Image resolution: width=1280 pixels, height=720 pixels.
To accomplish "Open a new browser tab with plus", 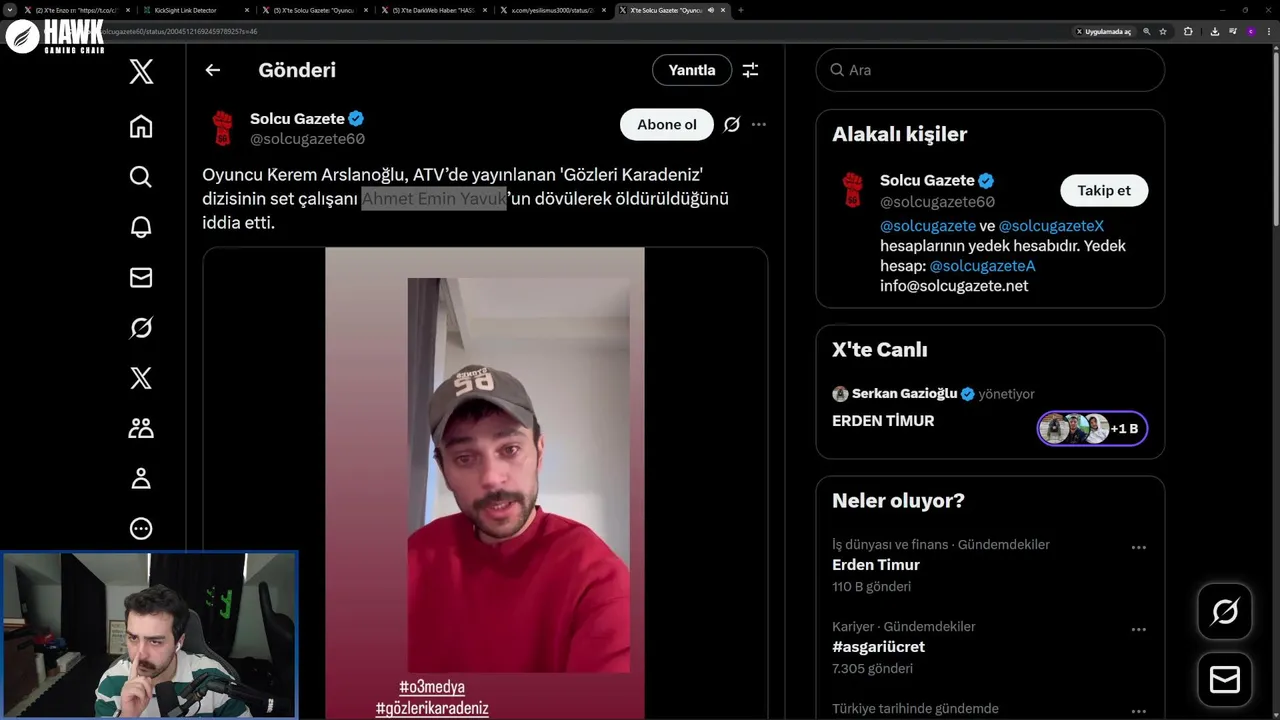I will [741, 10].
